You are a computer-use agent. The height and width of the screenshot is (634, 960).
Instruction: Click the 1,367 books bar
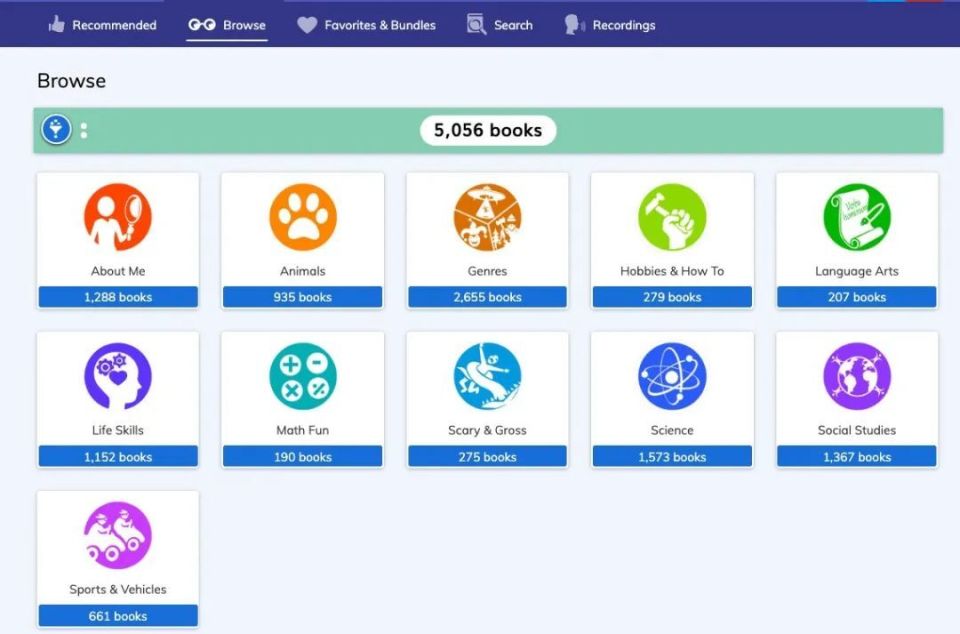click(857, 457)
